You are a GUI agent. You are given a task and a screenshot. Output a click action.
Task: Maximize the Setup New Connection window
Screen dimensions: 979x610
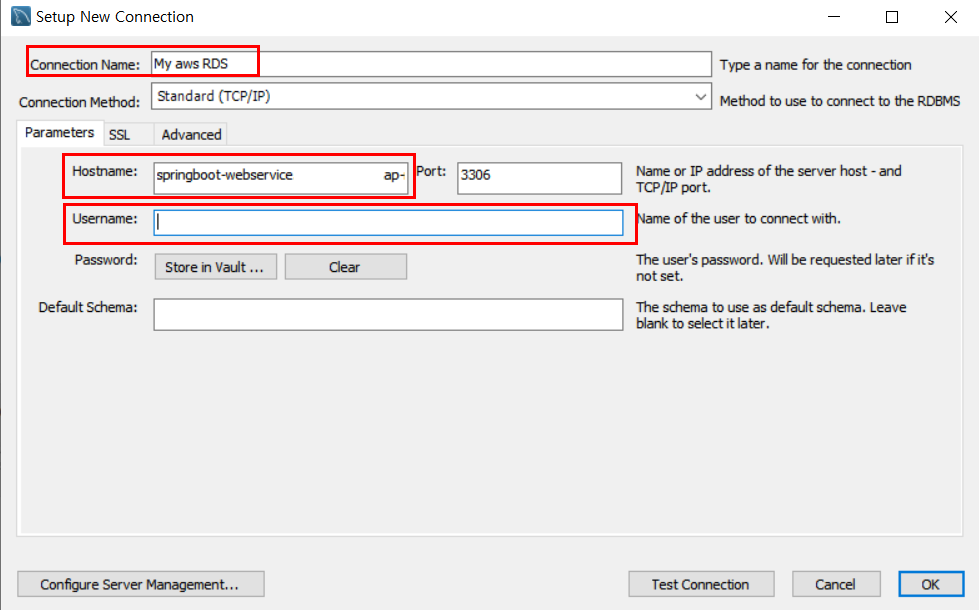(x=892, y=17)
